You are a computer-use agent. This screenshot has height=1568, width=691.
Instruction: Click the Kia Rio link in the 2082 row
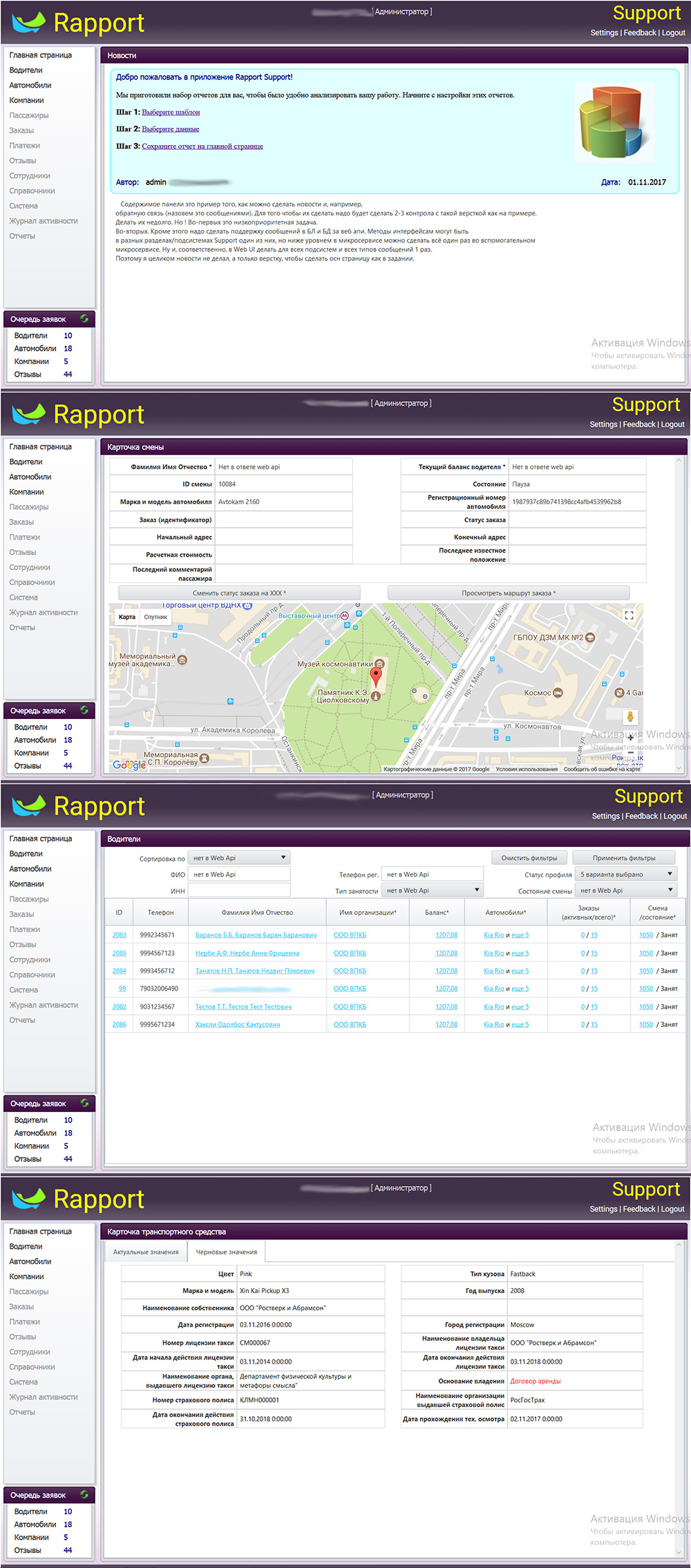coord(494,1006)
